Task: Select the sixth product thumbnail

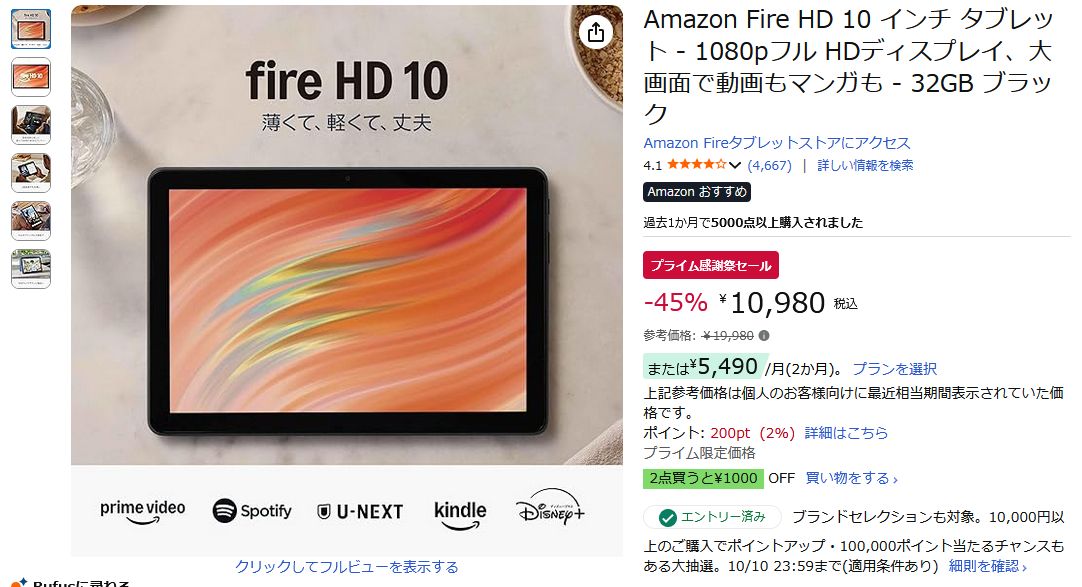Action: click(x=30, y=268)
